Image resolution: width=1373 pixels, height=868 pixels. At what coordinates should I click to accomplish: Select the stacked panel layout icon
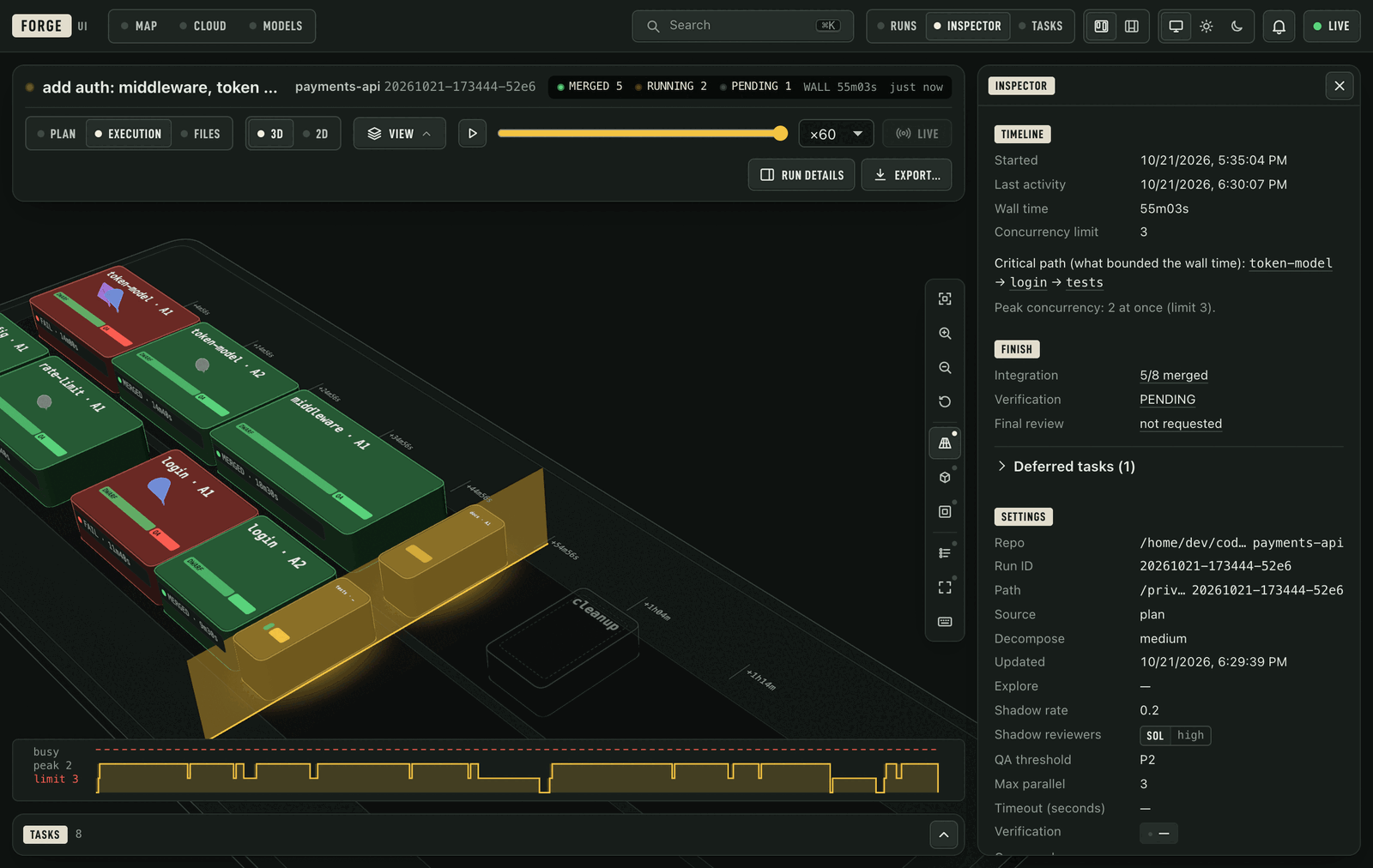(x=1102, y=27)
